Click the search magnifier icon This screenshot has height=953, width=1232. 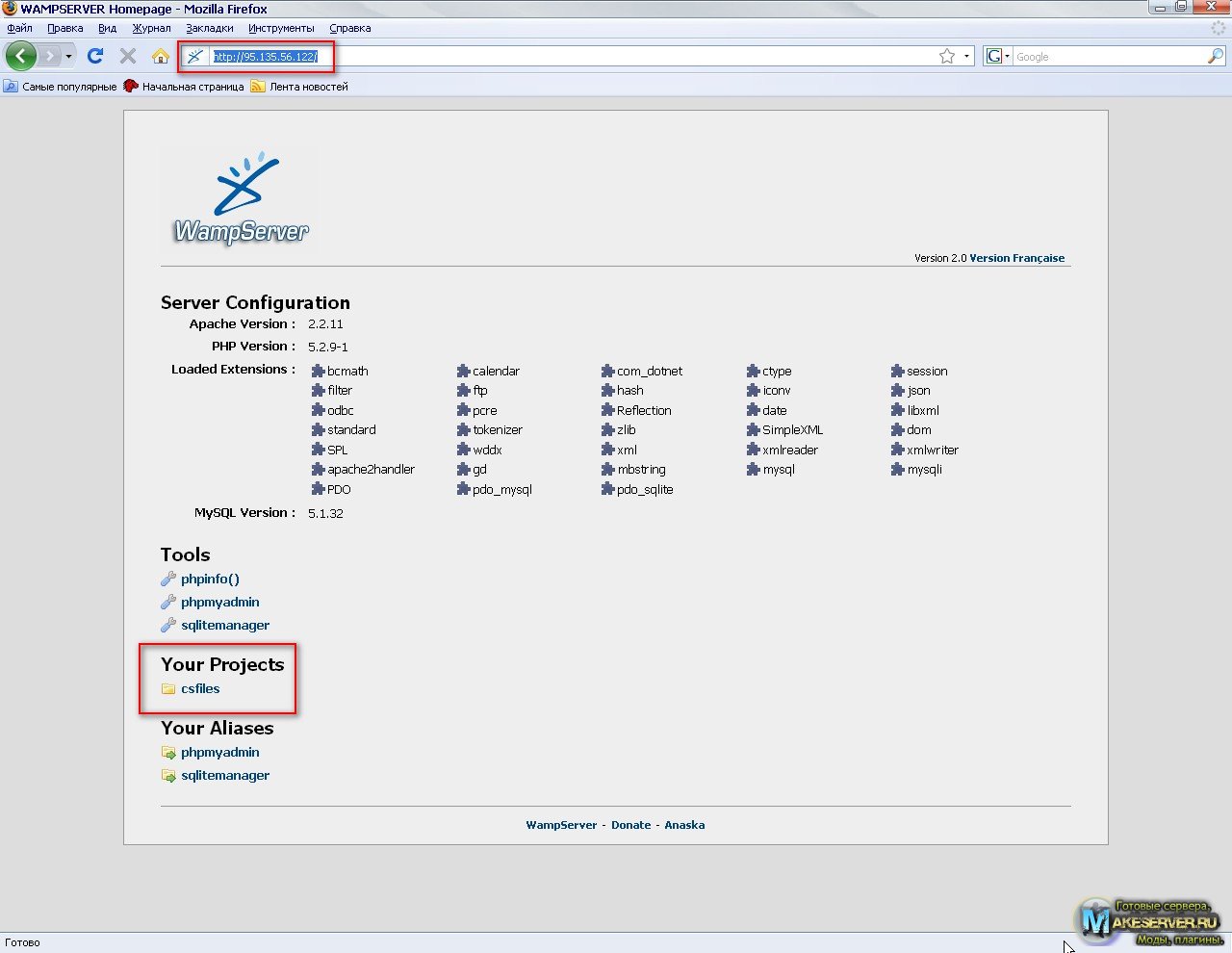[1215, 56]
